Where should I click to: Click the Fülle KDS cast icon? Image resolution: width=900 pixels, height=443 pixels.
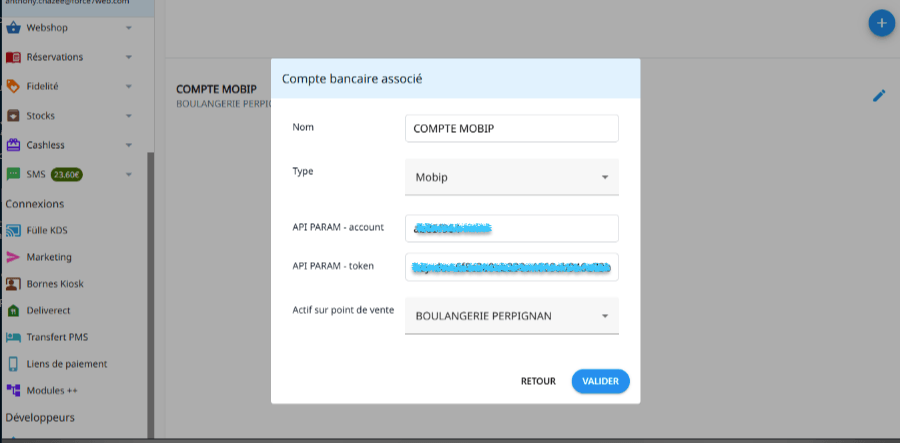click(13, 230)
